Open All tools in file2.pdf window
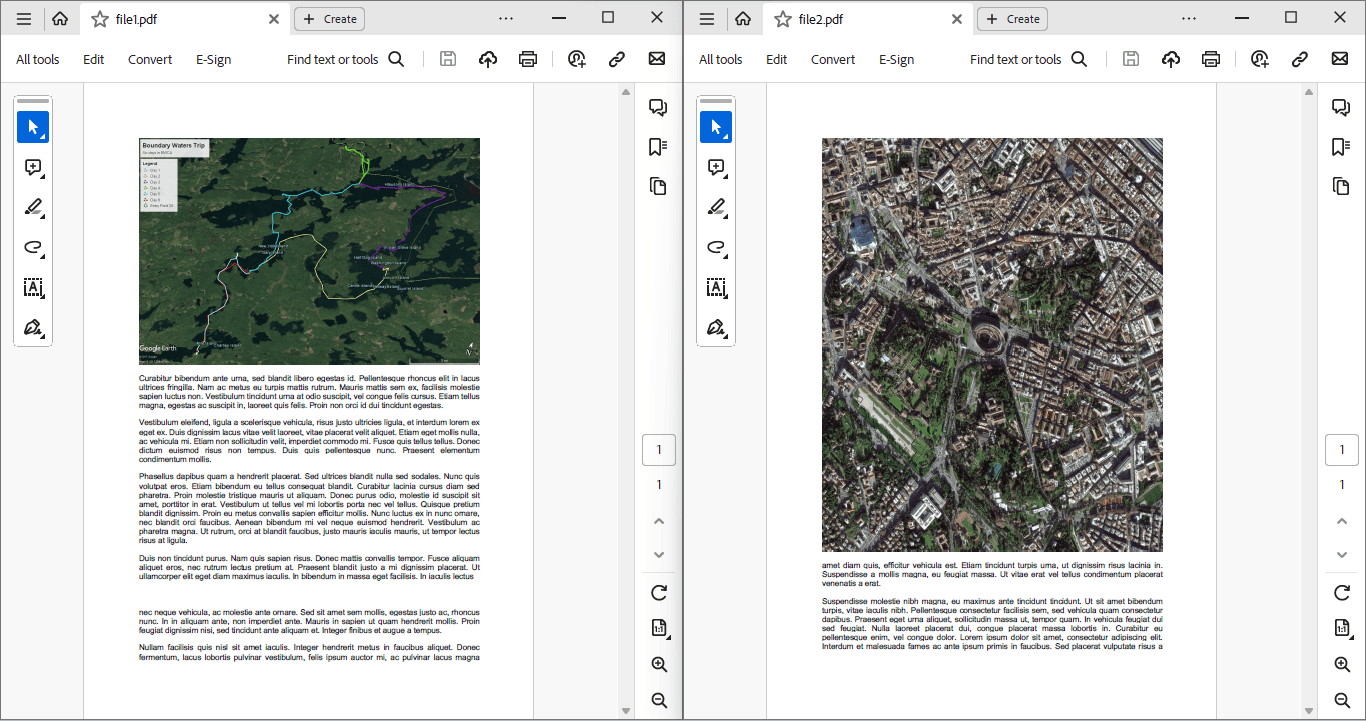This screenshot has height=721, width=1366. [x=721, y=59]
